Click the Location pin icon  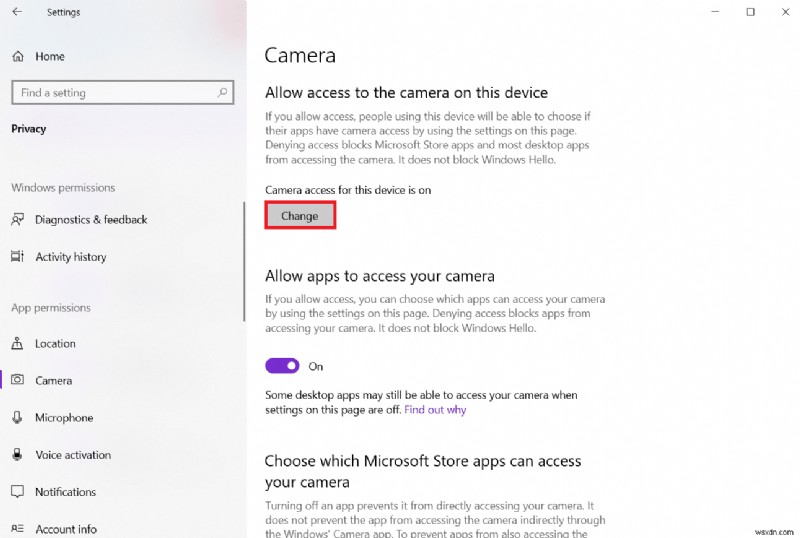(x=18, y=344)
